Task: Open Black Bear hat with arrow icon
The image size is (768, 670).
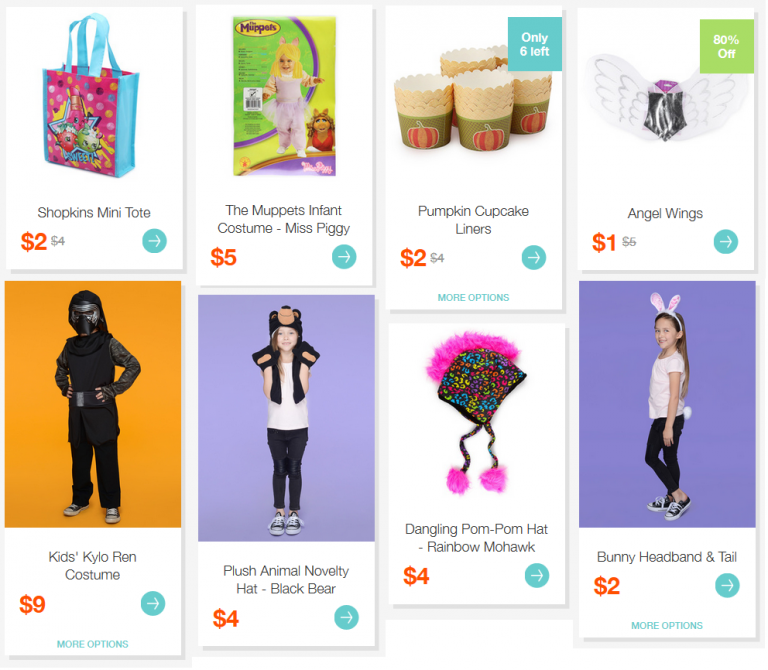Action: click(346, 617)
